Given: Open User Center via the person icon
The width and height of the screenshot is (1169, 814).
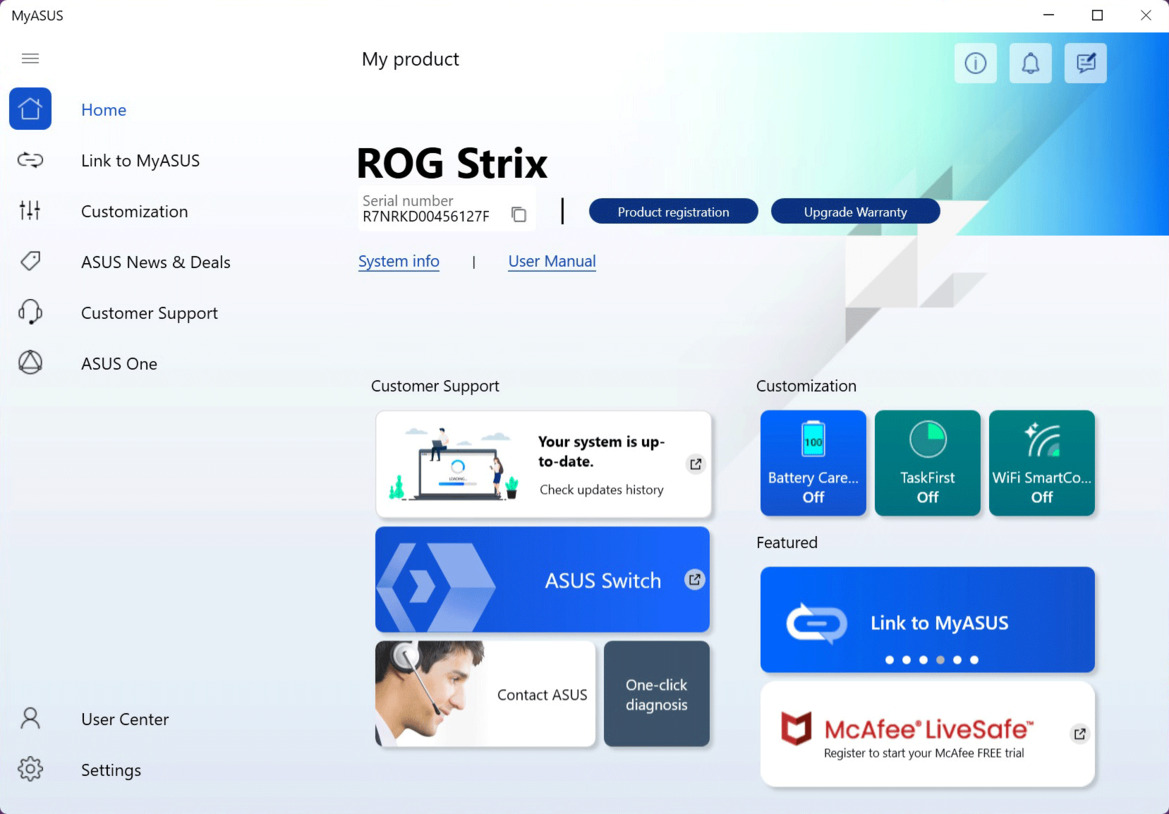Looking at the screenshot, I should coord(31,719).
